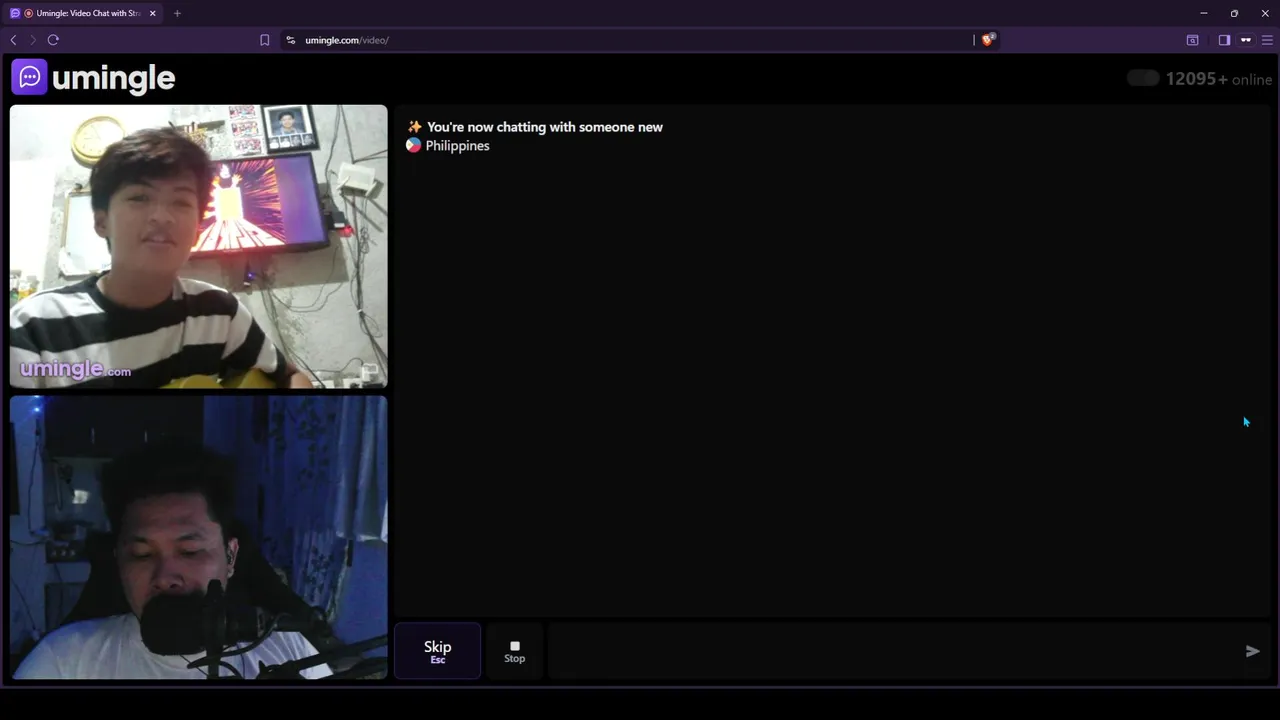Click "You're now chatting with someone new" text

click(x=544, y=127)
